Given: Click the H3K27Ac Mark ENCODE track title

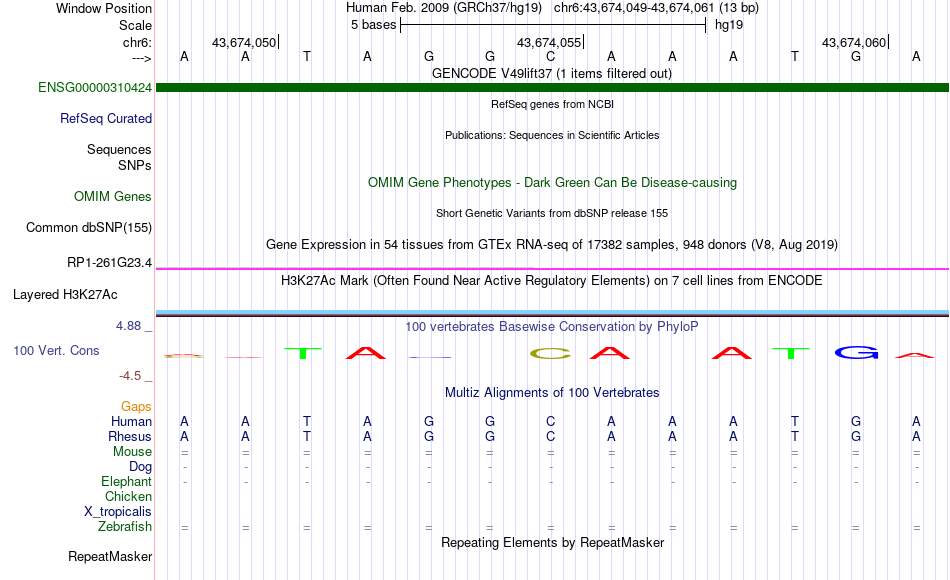Looking at the screenshot, I should [552, 281].
